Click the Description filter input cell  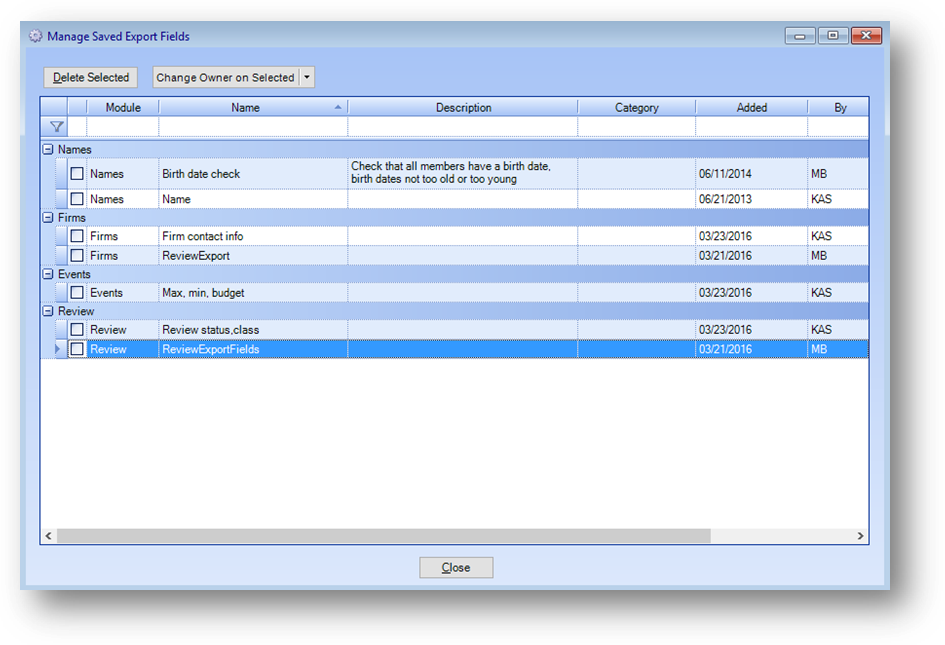tap(463, 127)
